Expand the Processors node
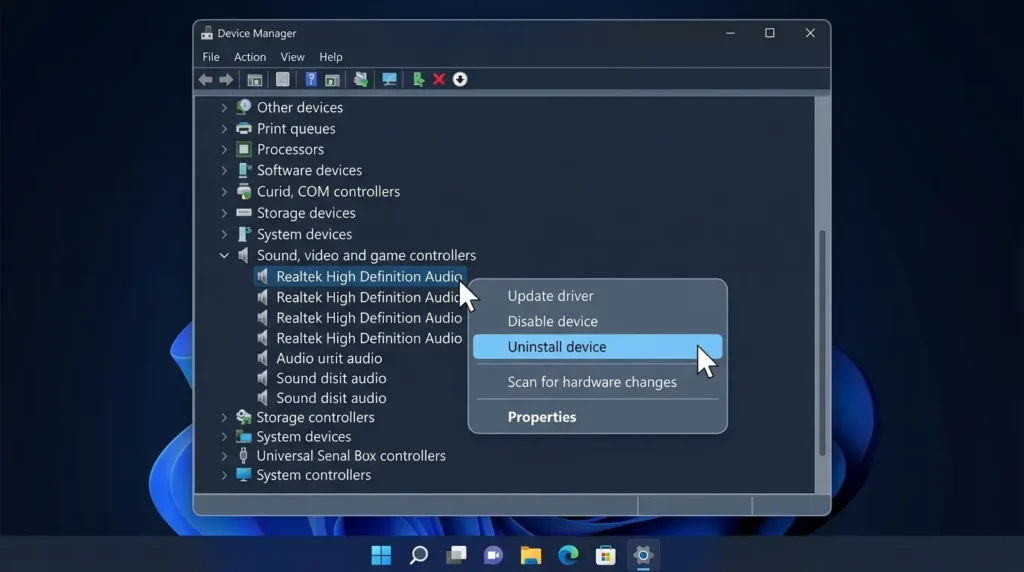Screen dimensions: 1024x572 pos(224,150)
